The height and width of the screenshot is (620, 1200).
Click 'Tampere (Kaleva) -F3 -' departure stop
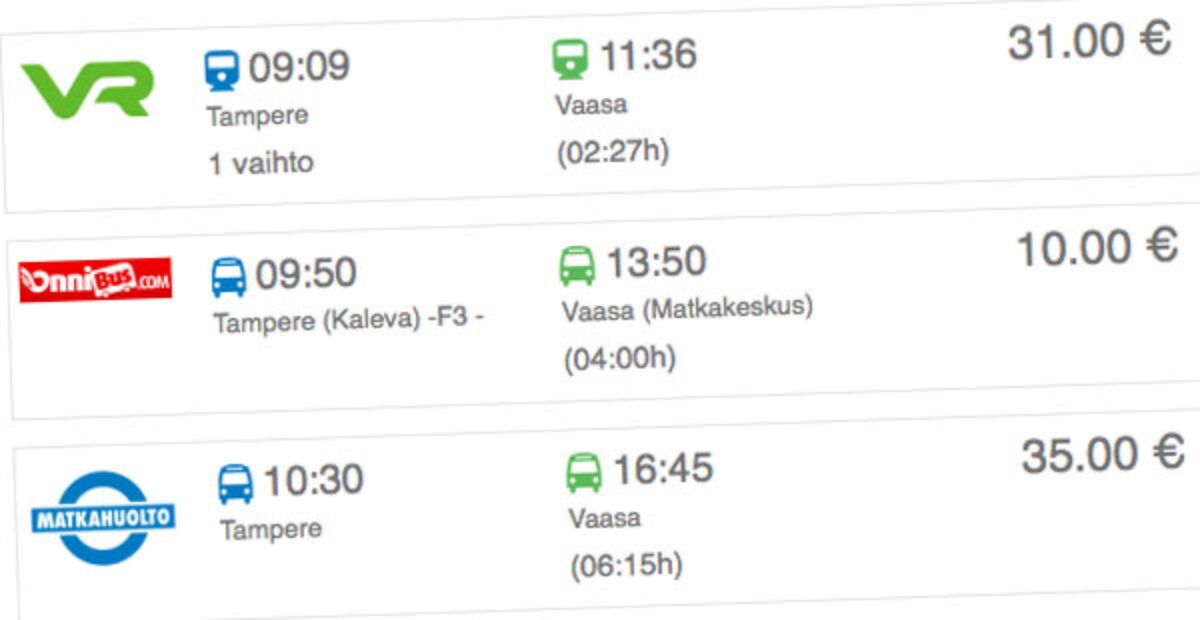click(349, 320)
